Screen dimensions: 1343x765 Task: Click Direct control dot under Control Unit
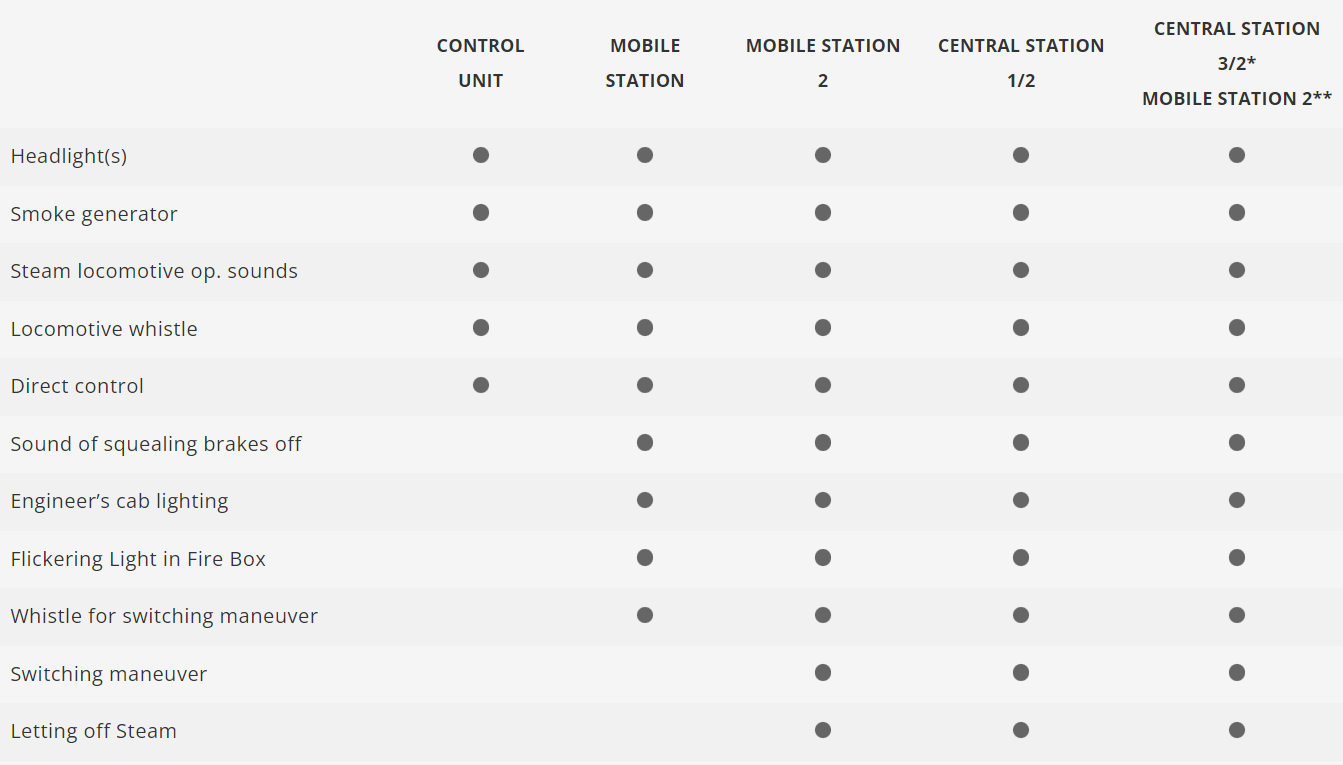pos(481,385)
